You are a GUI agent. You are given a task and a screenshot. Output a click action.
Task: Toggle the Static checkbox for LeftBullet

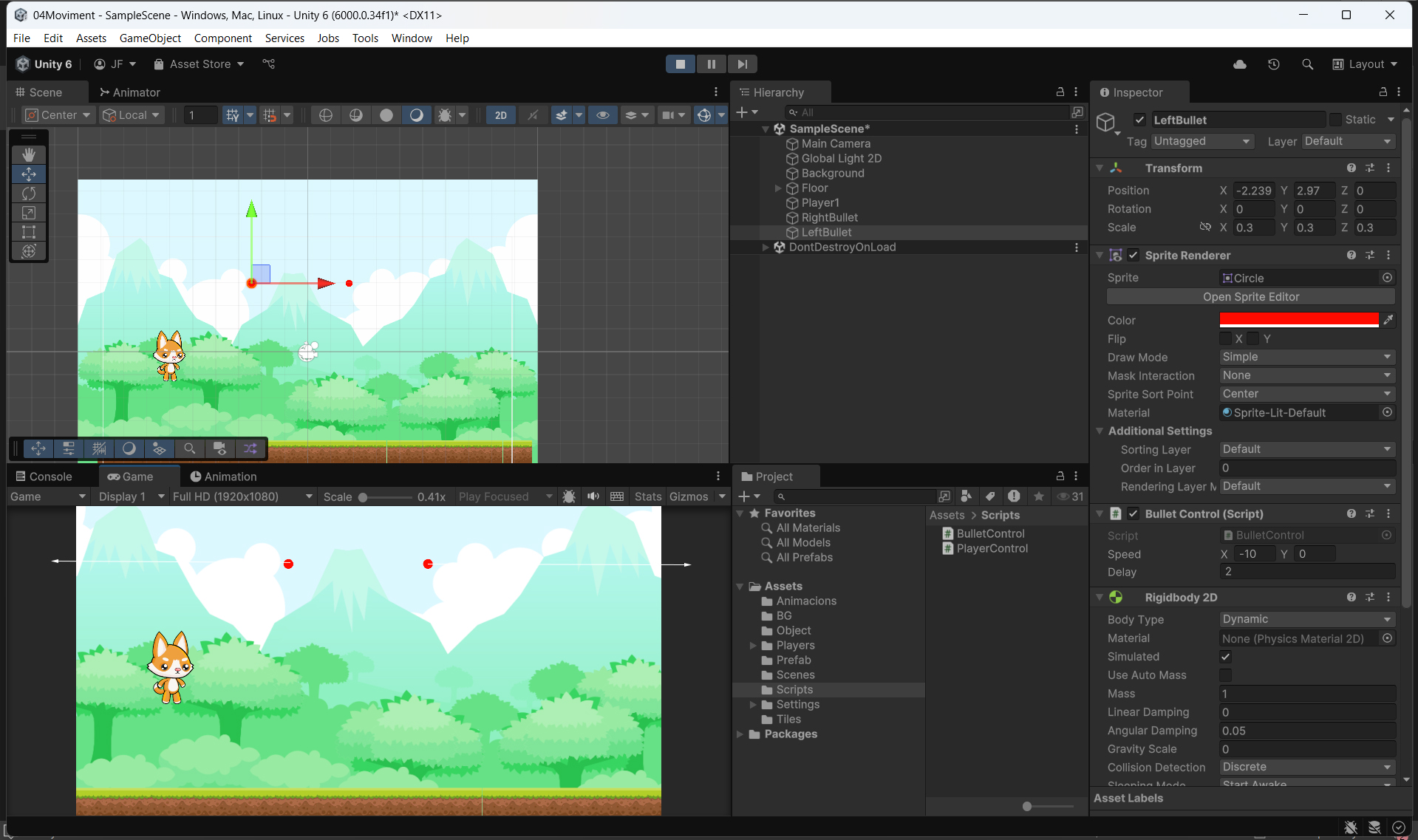[1335, 120]
